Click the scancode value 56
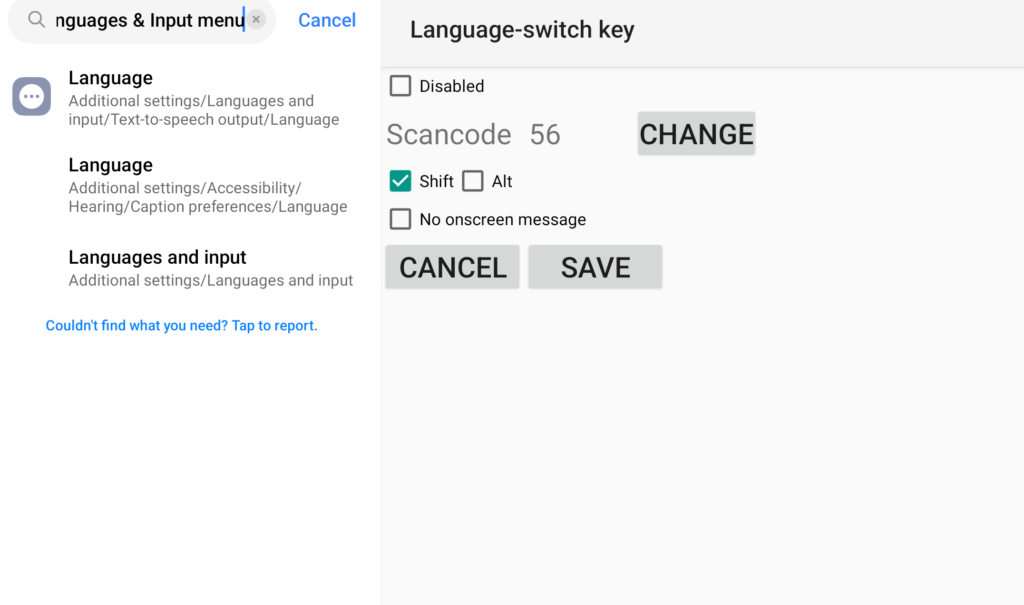Image resolution: width=1024 pixels, height=605 pixels. [545, 135]
